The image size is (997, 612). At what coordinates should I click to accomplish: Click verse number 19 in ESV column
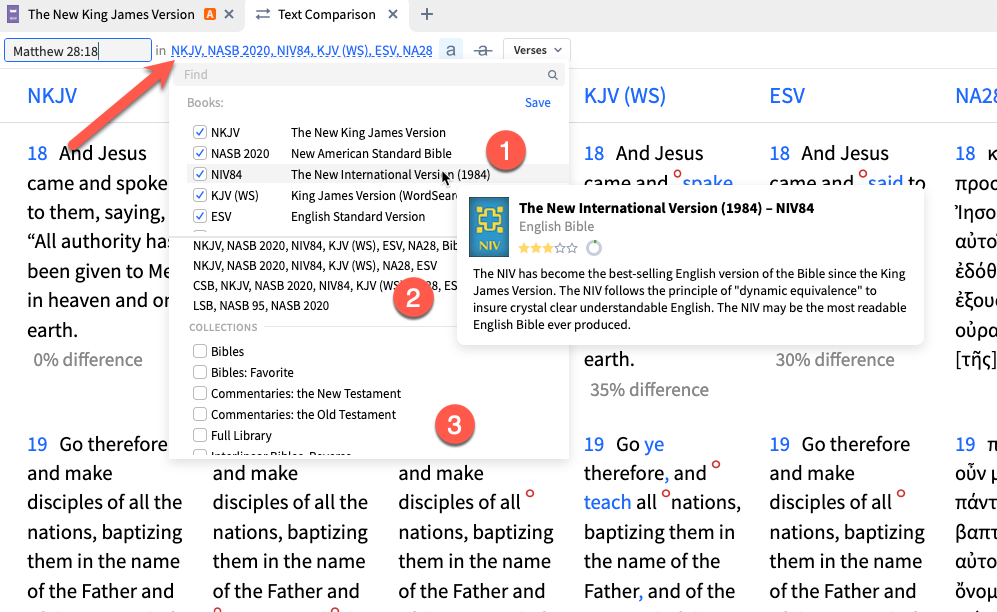pos(780,444)
